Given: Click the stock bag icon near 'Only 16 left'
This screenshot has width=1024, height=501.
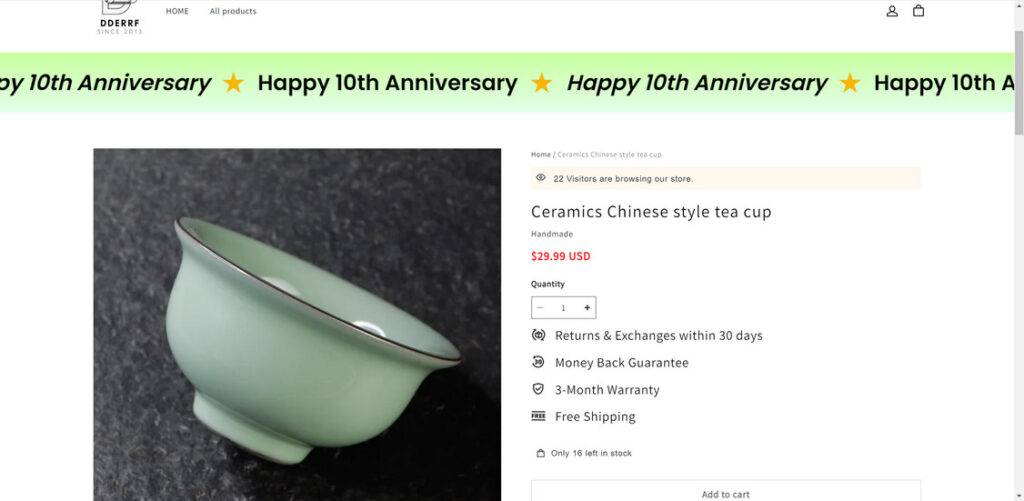Looking at the screenshot, I should 540,453.
